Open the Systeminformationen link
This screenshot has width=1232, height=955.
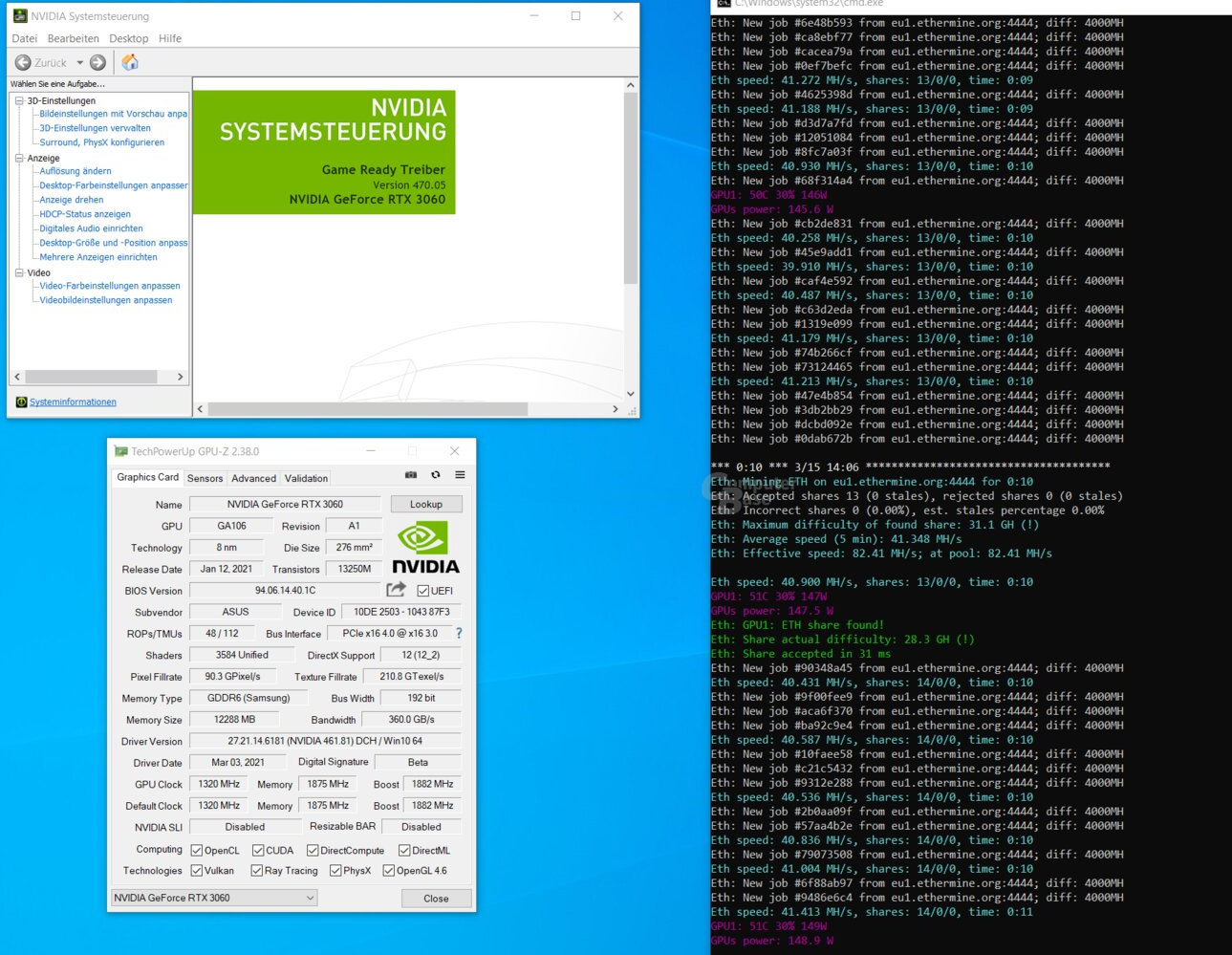point(73,402)
